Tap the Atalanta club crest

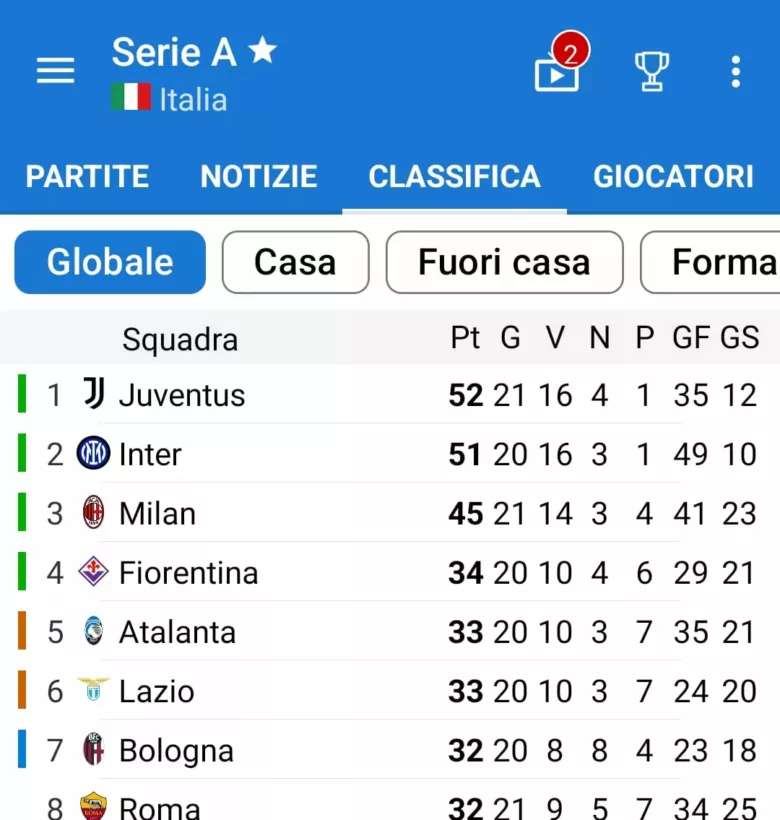pos(93,632)
